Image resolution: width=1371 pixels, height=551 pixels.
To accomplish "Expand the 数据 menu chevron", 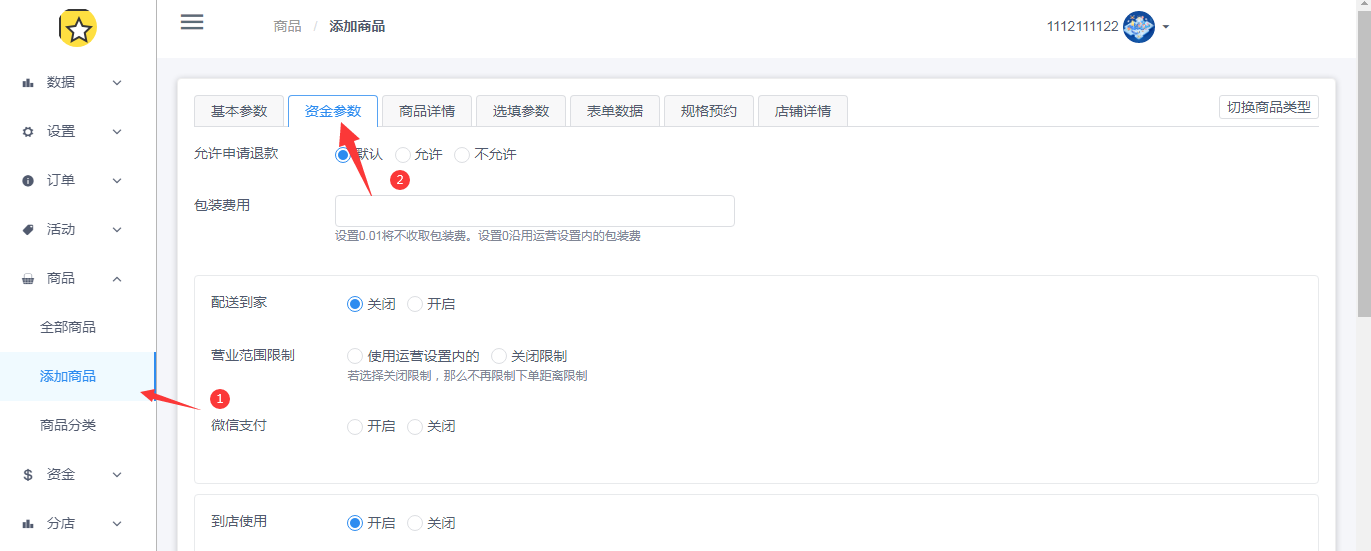I will 117,83.
